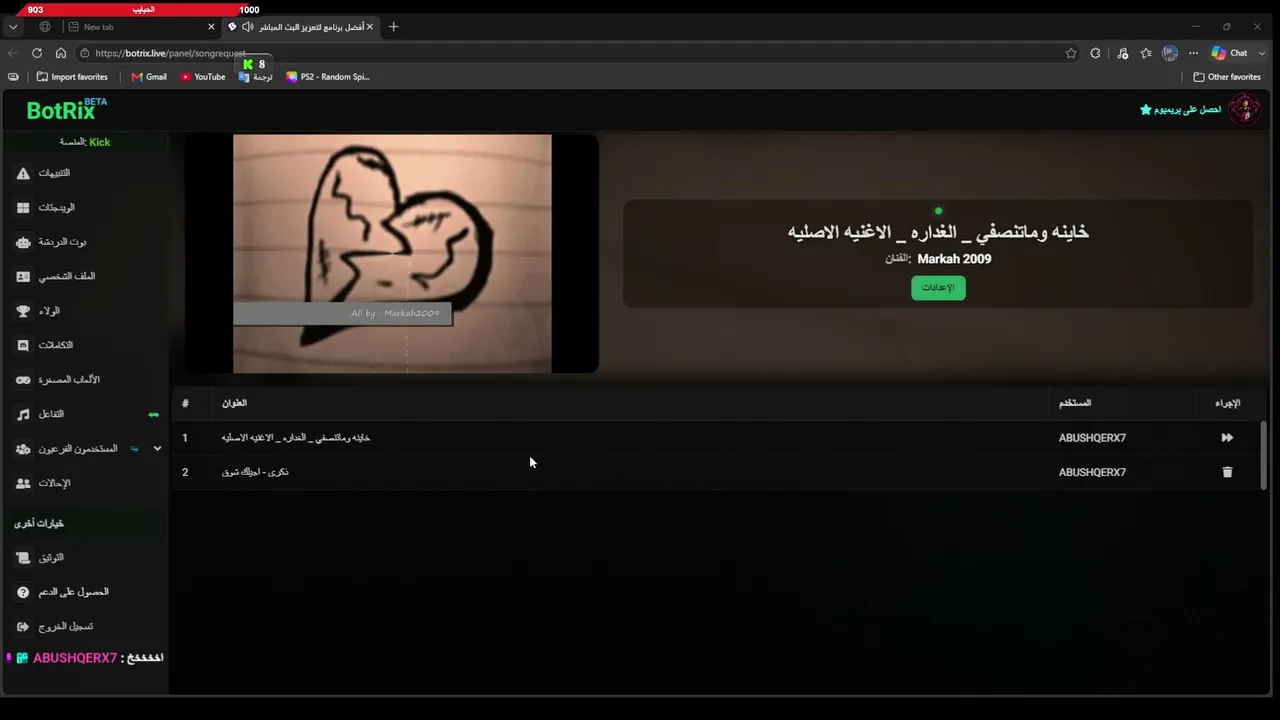Open the YouTube bookmark
The height and width of the screenshot is (720, 1280).
point(203,77)
